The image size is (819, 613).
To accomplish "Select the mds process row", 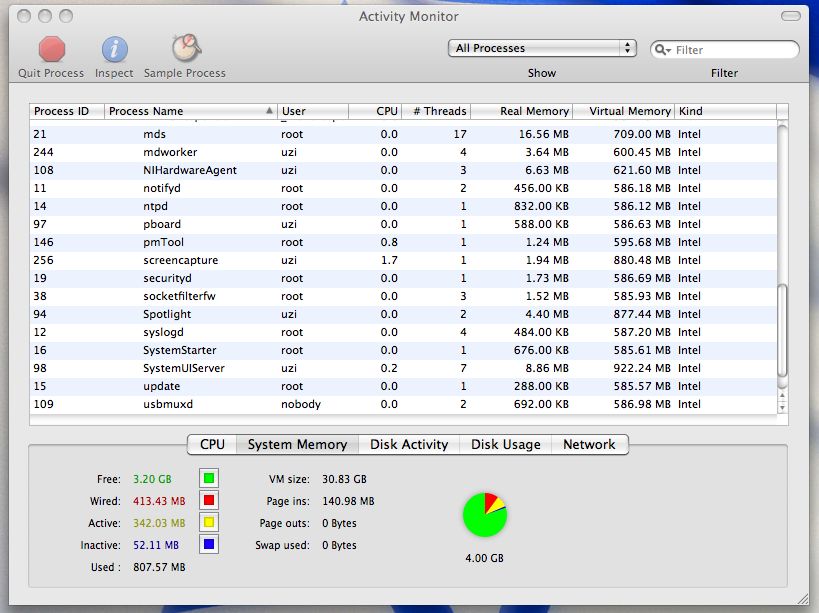I will [x=403, y=134].
